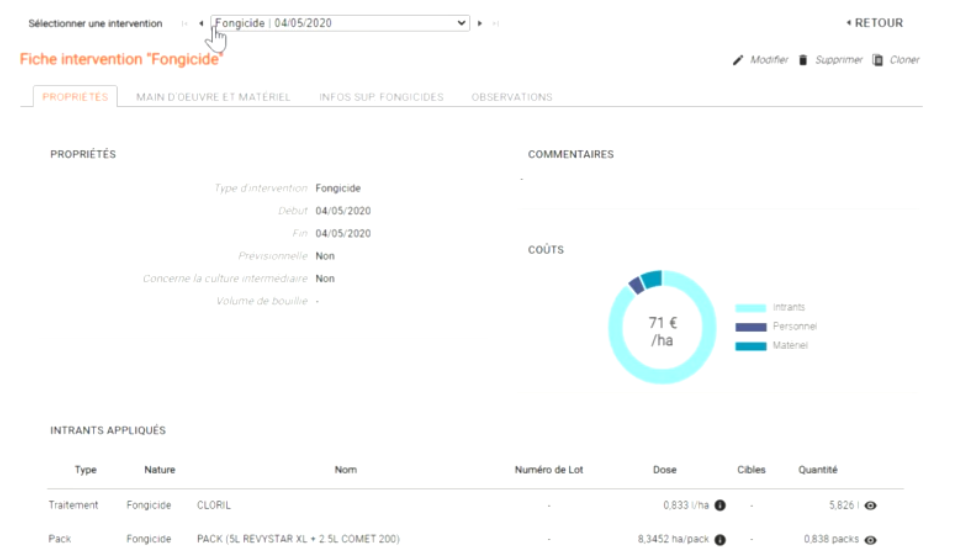Click the 0,838 packs quantity value

(831, 539)
